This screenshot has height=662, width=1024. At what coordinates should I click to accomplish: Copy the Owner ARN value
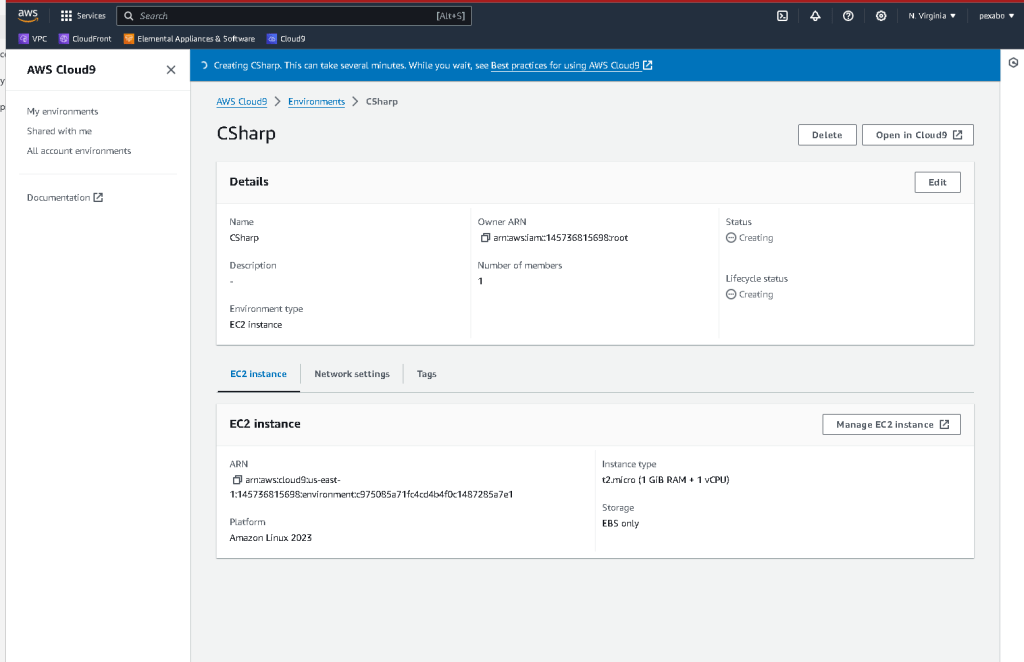[485, 238]
